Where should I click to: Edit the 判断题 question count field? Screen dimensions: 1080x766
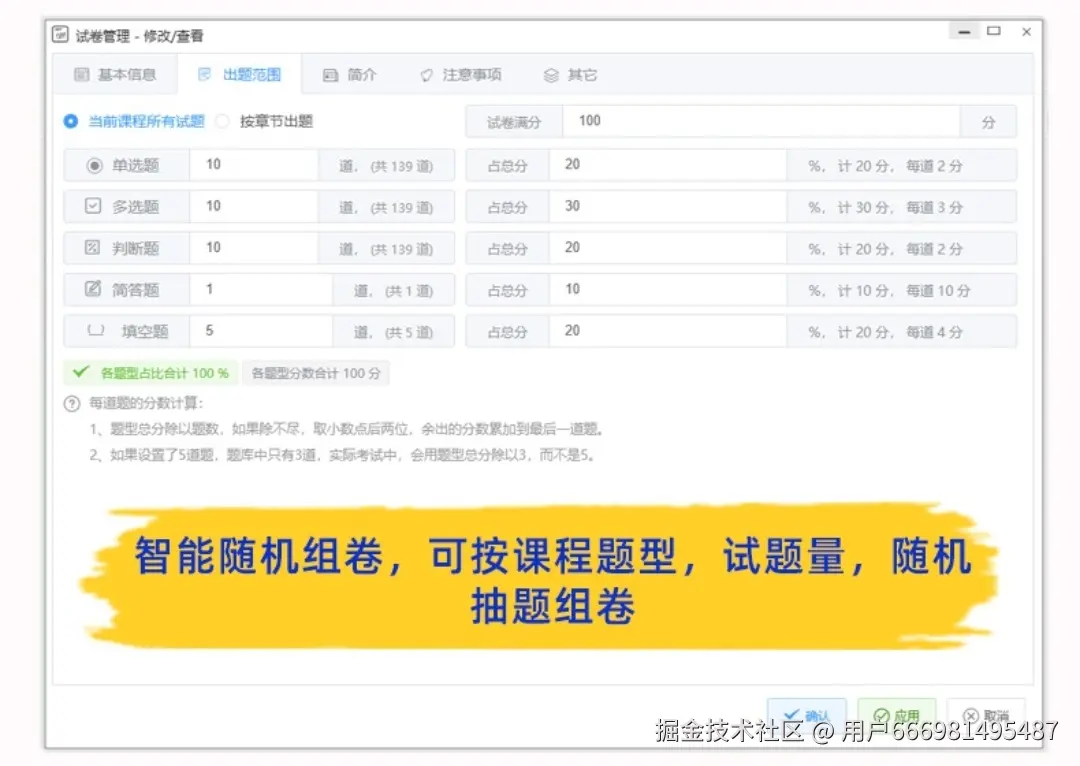[x=253, y=247]
